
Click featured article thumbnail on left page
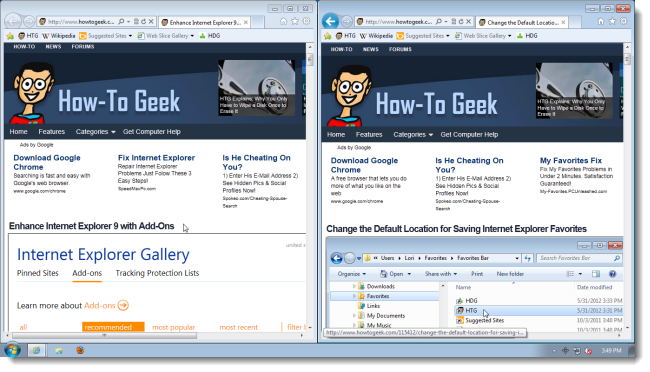point(257,88)
